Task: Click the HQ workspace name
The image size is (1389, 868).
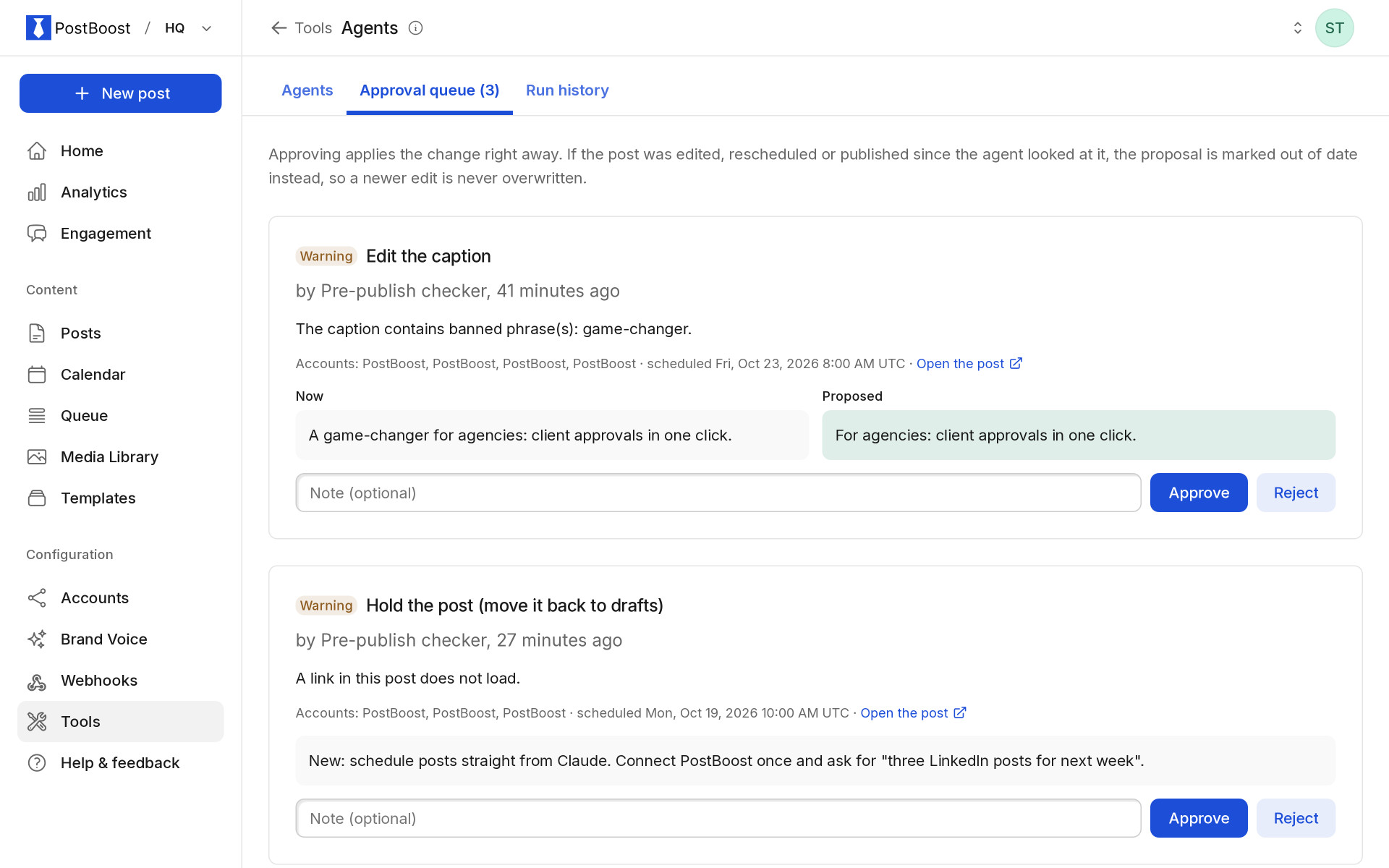Action: click(x=174, y=27)
